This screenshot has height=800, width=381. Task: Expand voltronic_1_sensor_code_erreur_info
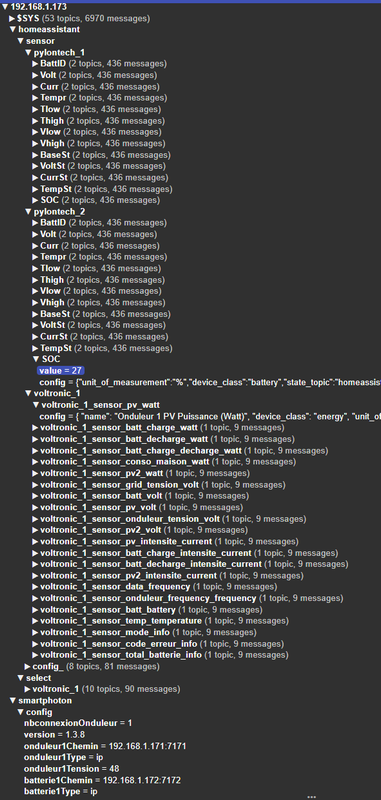pyautogui.click(x=35, y=644)
